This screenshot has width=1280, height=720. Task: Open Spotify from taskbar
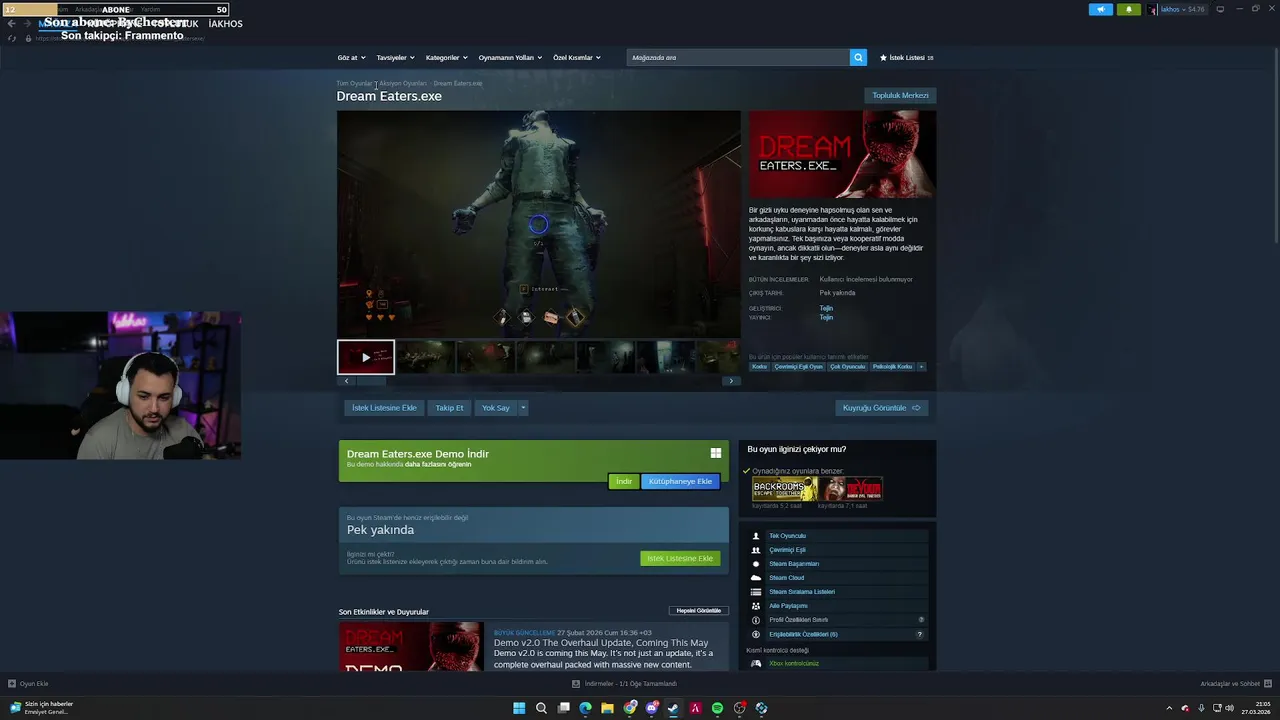[x=717, y=708]
